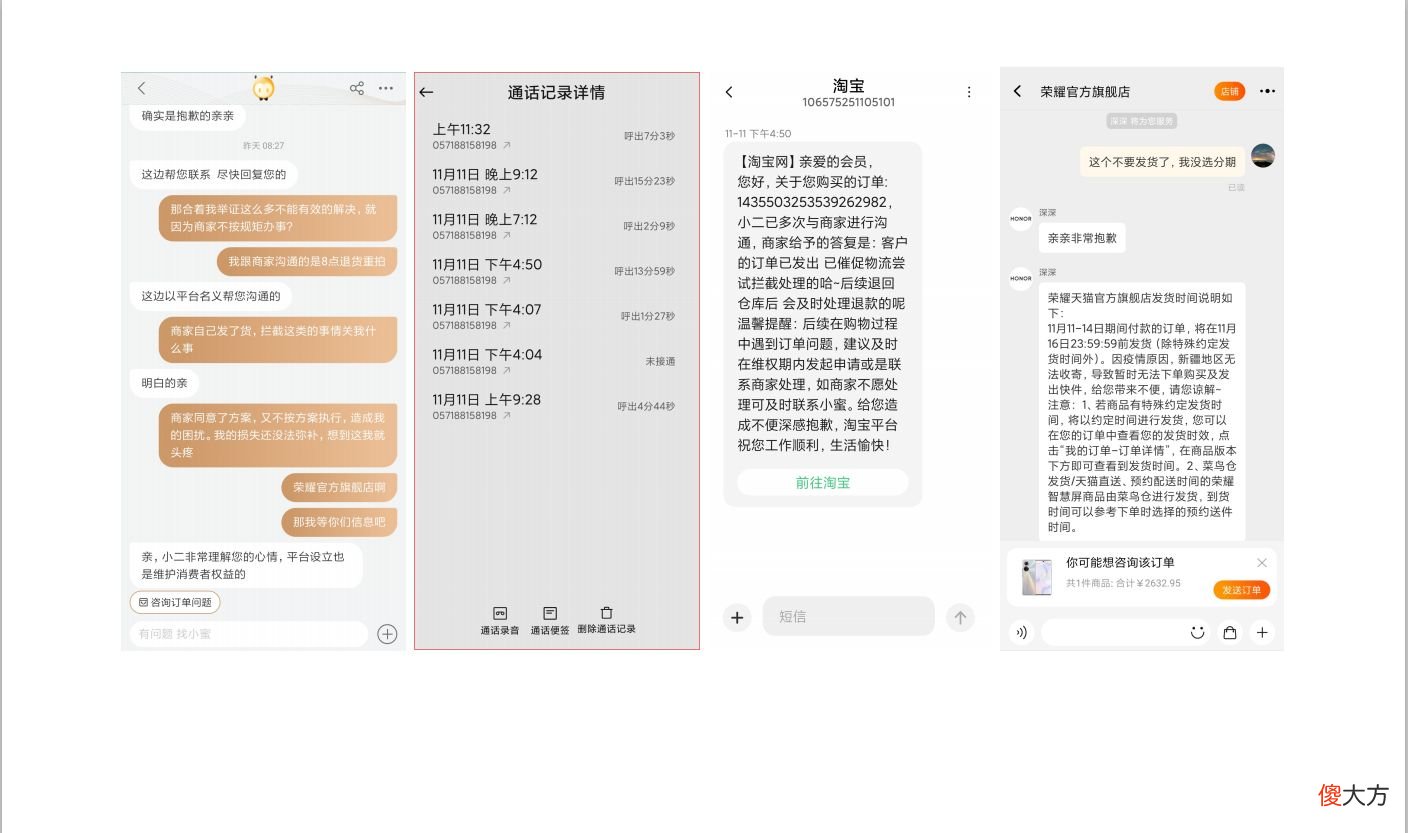Image resolution: width=1408 pixels, height=833 pixels.
Task: Tap the 确实是抱歉的亲亲 message bubble
Action: 187,116
